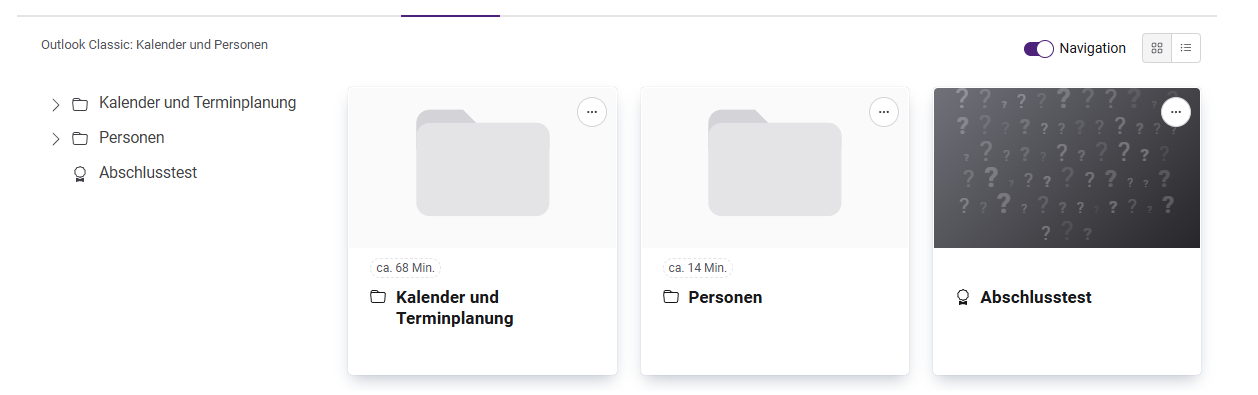The width and height of the screenshot is (1258, 395).
Task: Select Kalender und Terminplanung in navigation tree
Action: coord(197,103)
